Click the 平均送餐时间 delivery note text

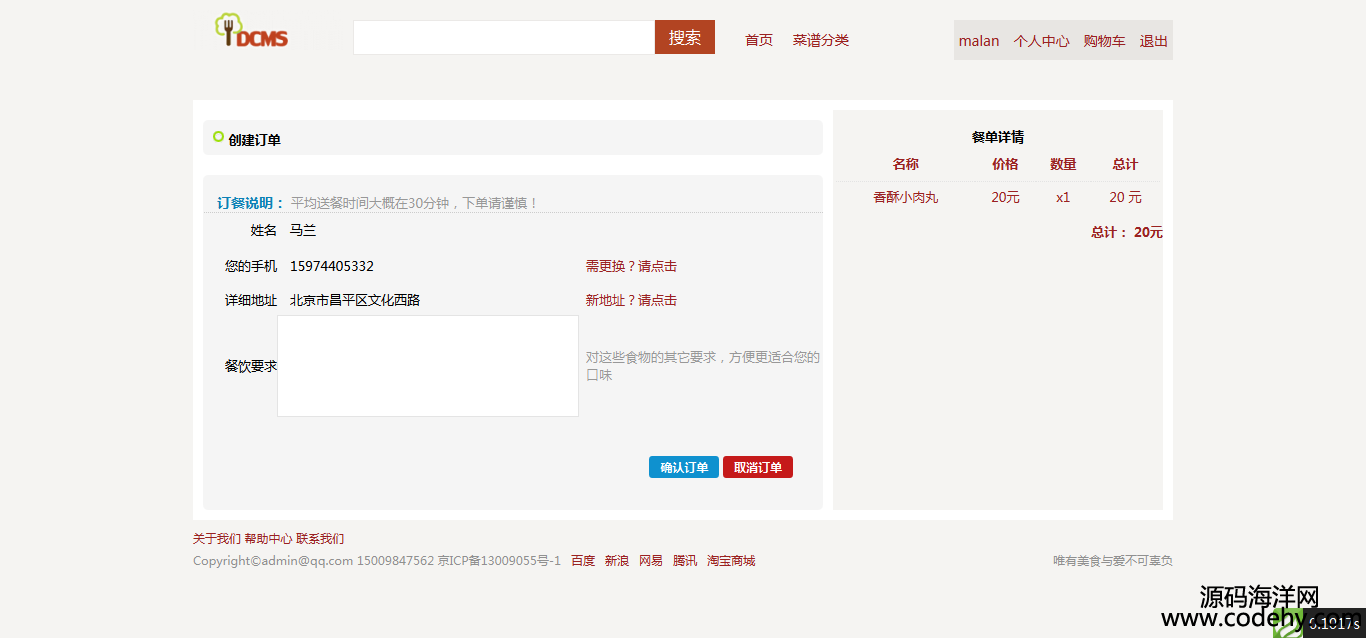point(415,203)
